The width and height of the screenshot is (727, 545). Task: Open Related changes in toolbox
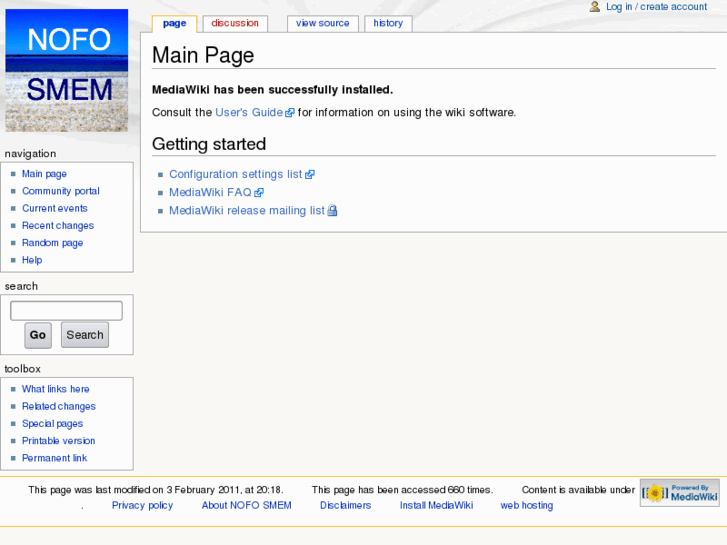tap(59, 406)
